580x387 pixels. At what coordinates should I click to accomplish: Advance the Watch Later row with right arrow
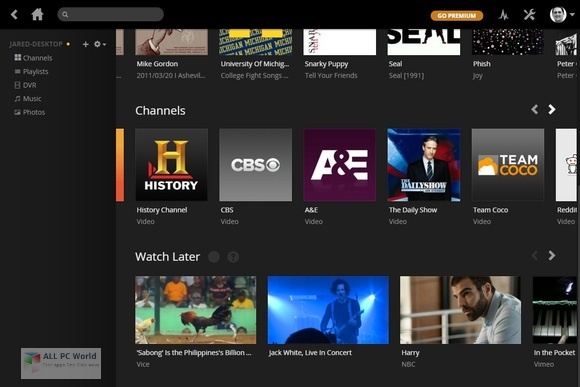coord(552,256)
